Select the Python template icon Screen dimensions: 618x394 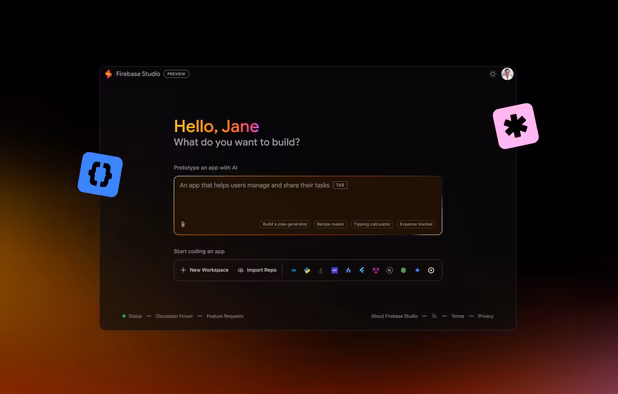click(307, 270)
